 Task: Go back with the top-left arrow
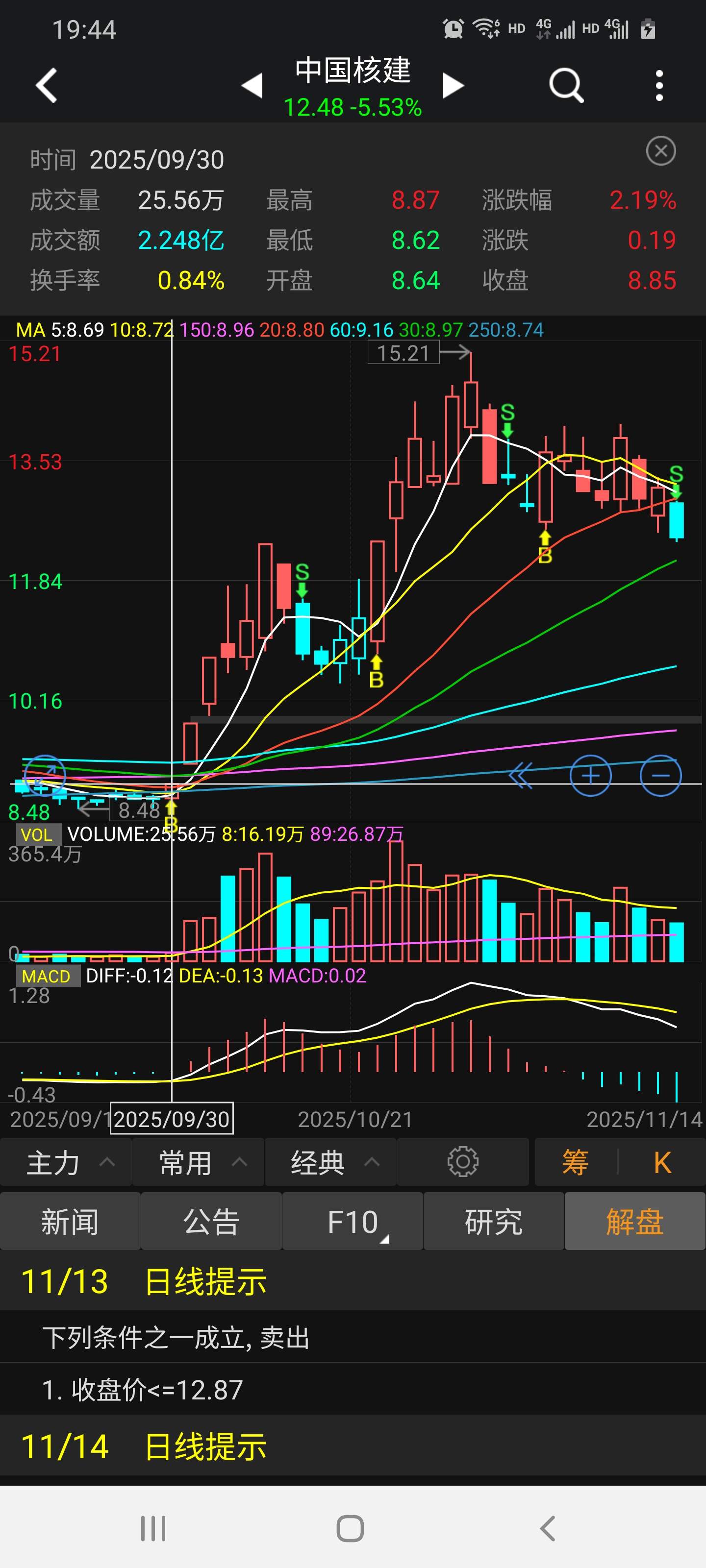[x=46, y=85]
